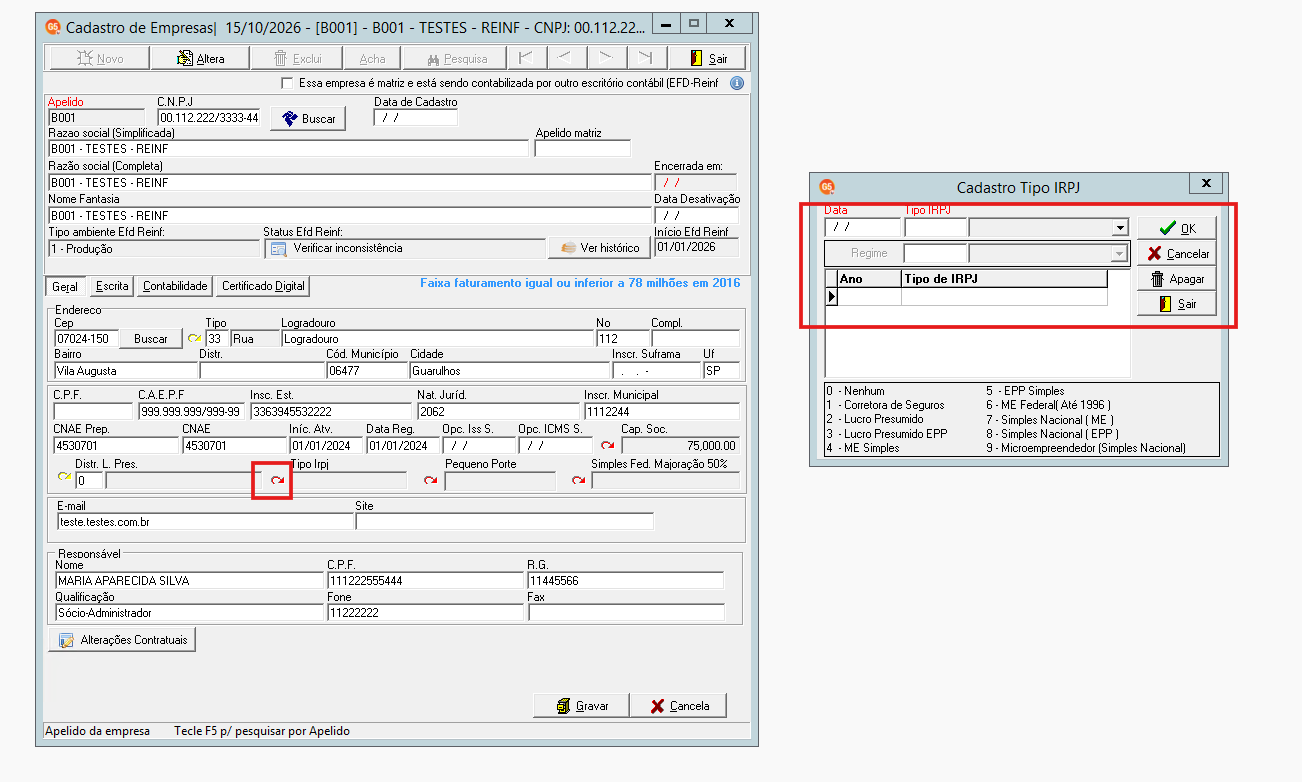Click the yellow arrow icon beside Tipo logradouro

click(195, 339)
